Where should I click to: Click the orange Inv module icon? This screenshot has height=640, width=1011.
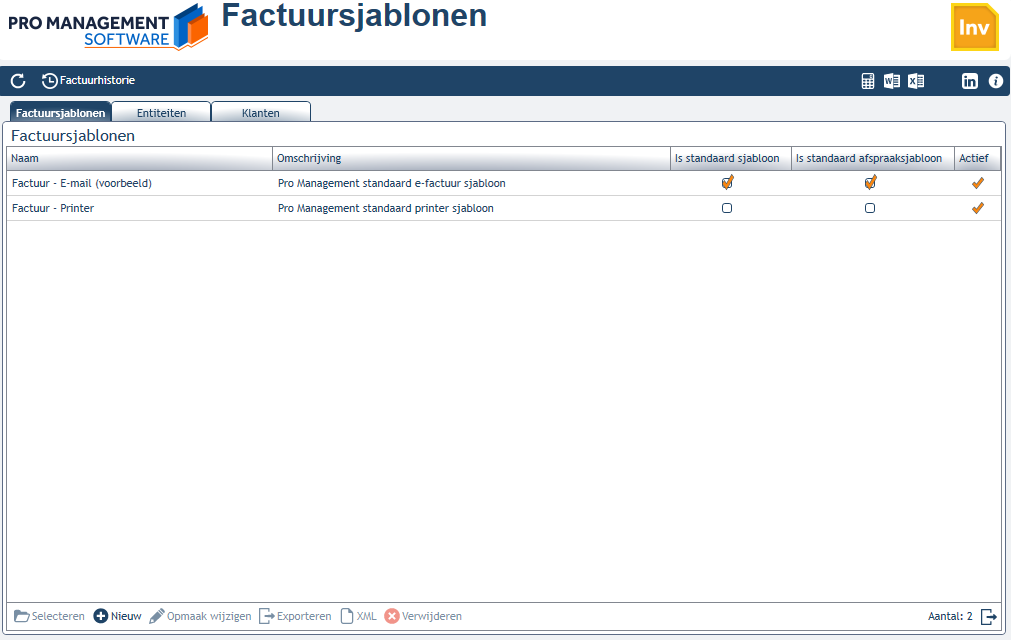click(x=974, y=27)
